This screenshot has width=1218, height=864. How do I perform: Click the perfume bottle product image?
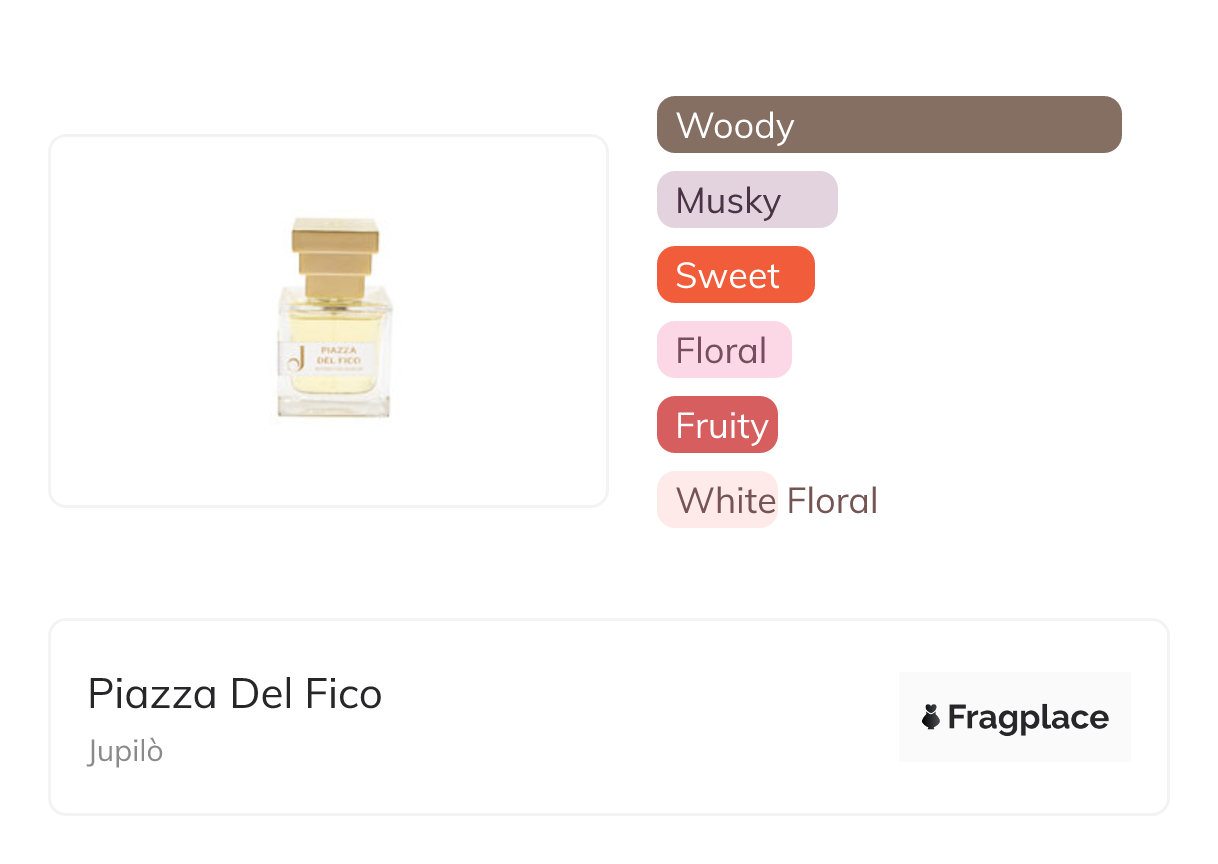click(334, 320)
